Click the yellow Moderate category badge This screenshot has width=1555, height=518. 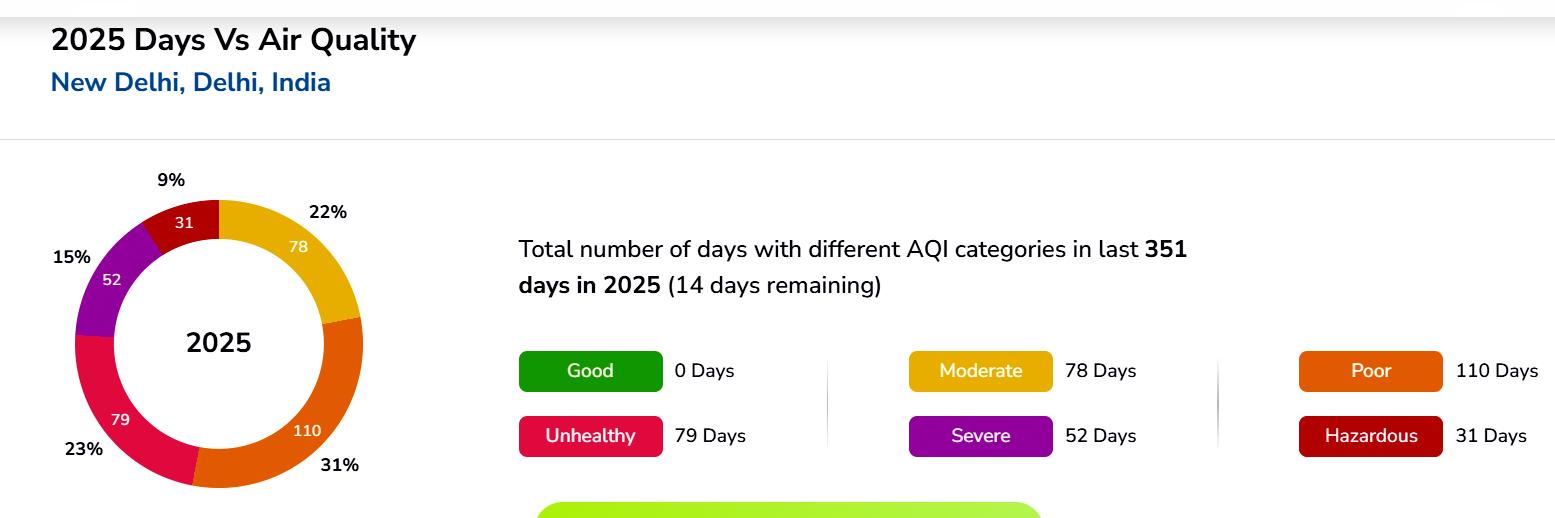pyautogui.click(x=980, y=371)
